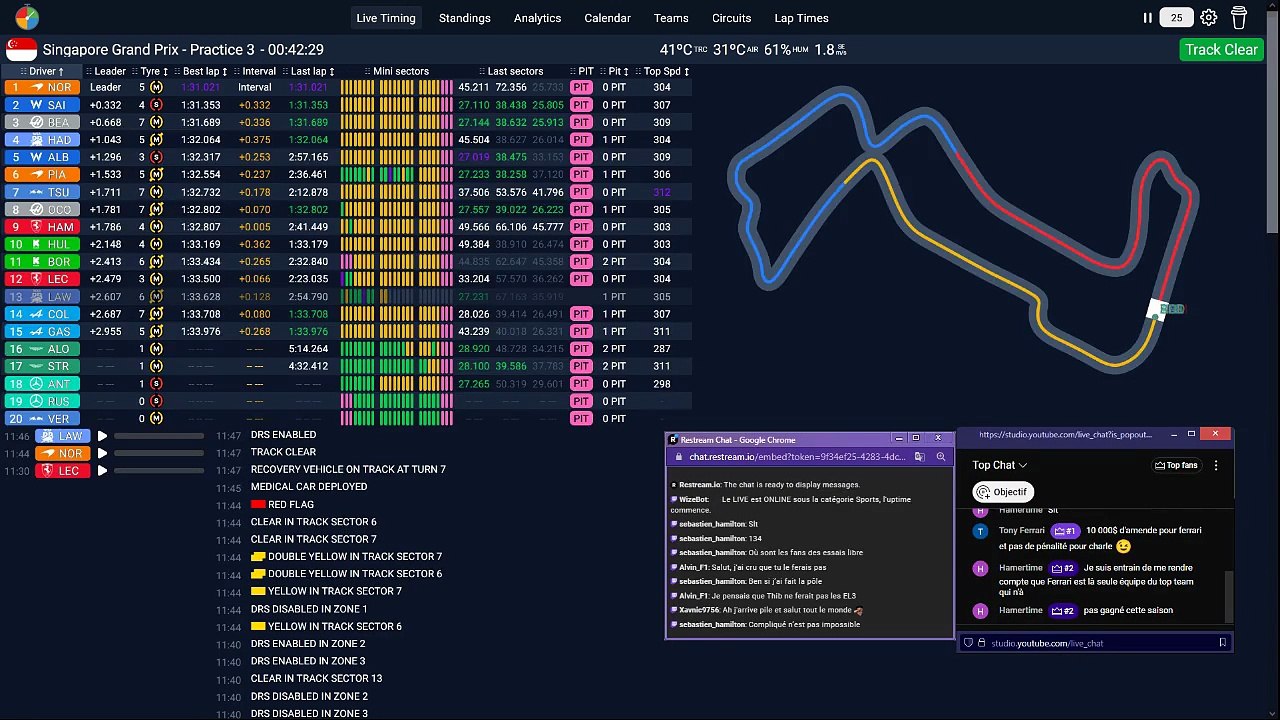The height and width of the screenshot is (720, 1280).
Task: Click the Leader column header
Action: click(x=108, y=71)
